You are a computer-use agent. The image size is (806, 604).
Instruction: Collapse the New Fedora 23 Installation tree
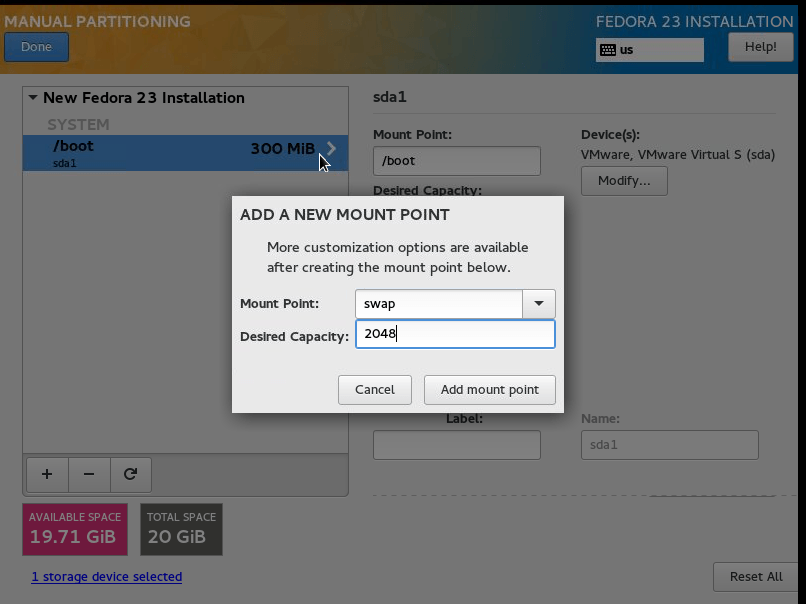point(33,97)
